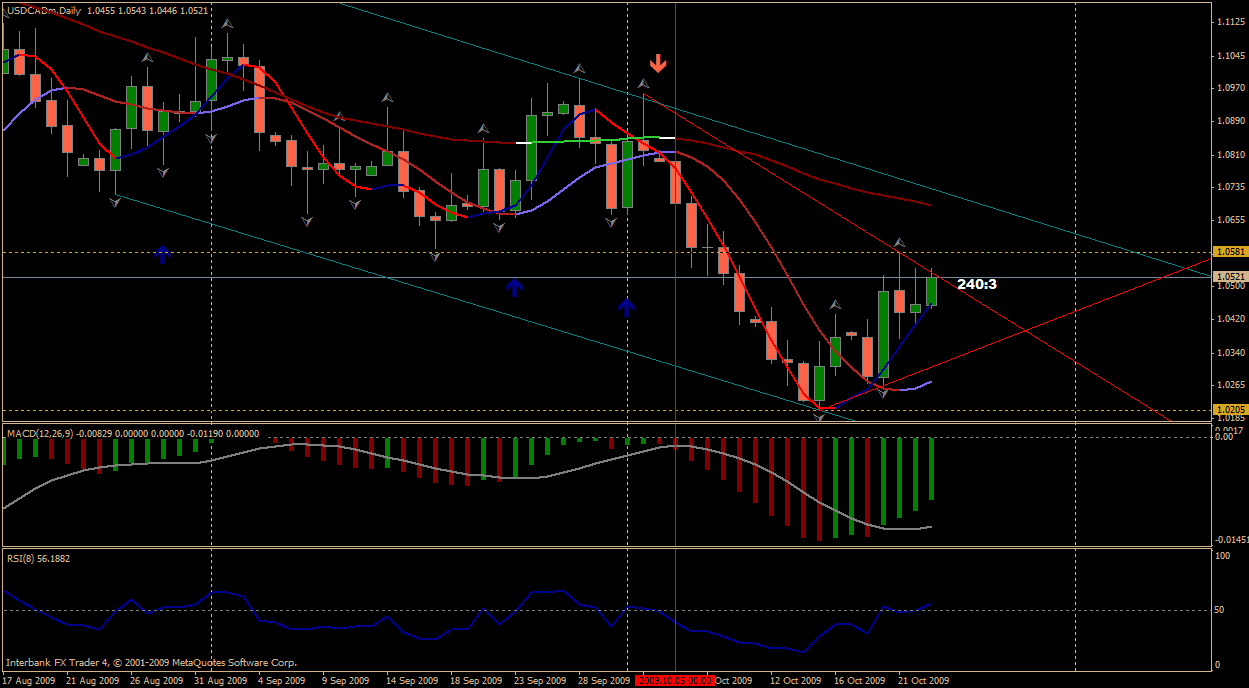This screenshot has width=1249, height=688.
Task: Click the 1.0205 price level tag
Action: (x=1229, y=409)
